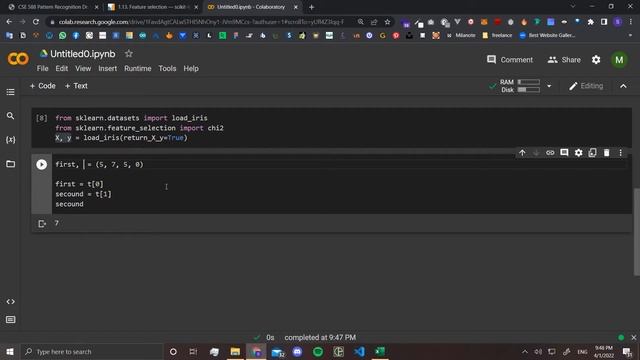
Task: Mirror cell in tab
Action: (x=592, y=153)
